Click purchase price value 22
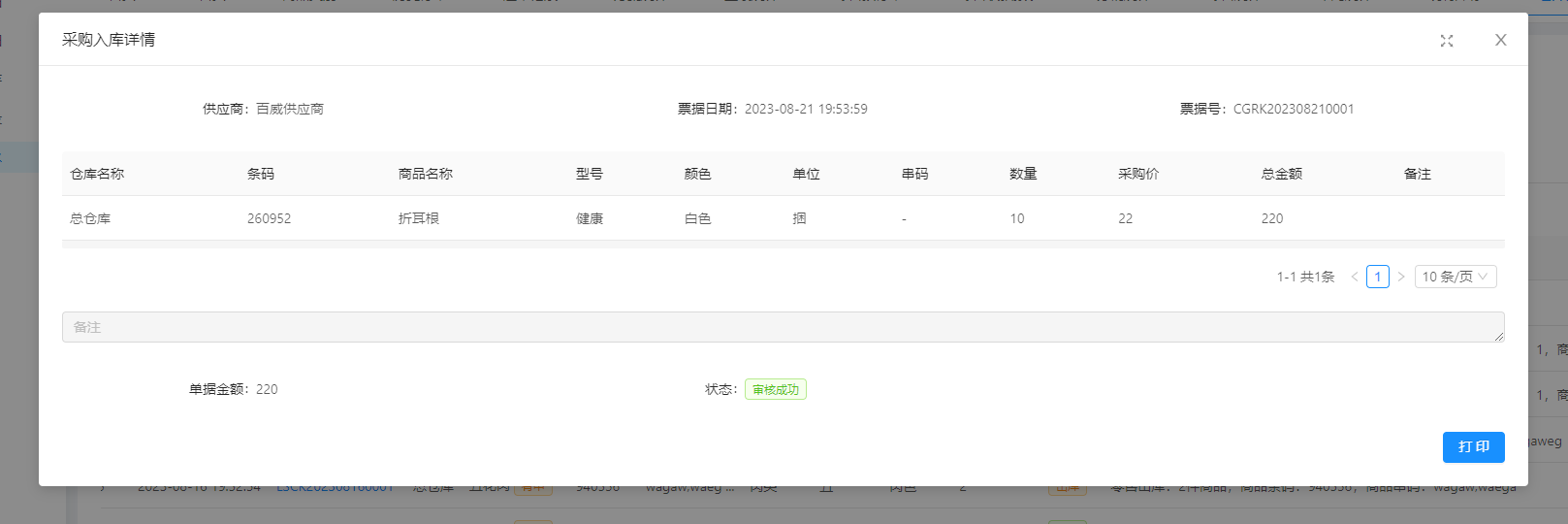The height and width of the screenshot is (524, 1568). [x=1126, y=218]
